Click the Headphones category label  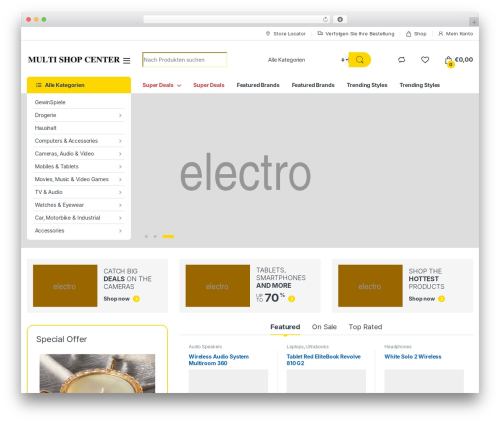click(398, 347)
